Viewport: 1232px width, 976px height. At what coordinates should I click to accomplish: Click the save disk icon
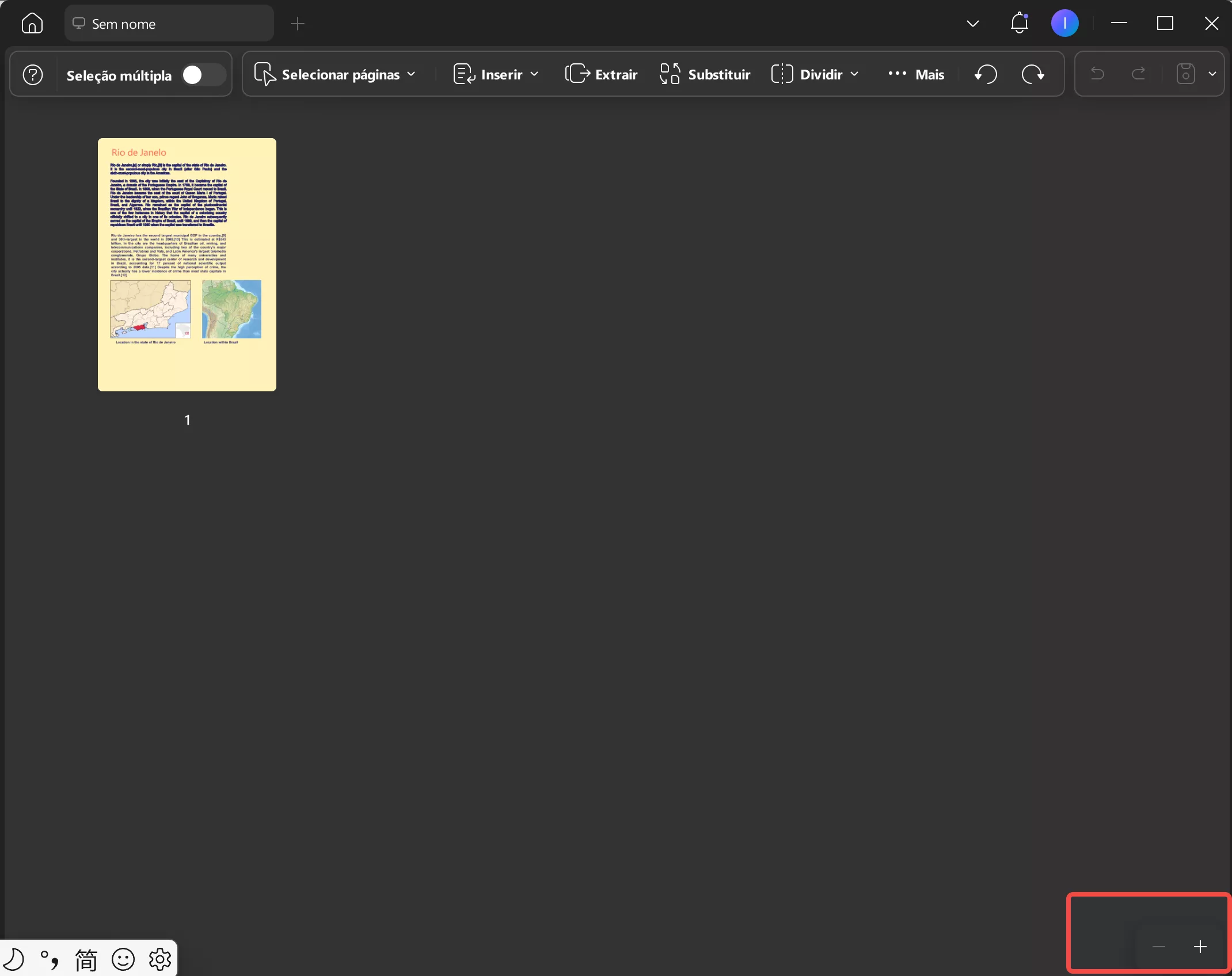tap(1185, 74)
